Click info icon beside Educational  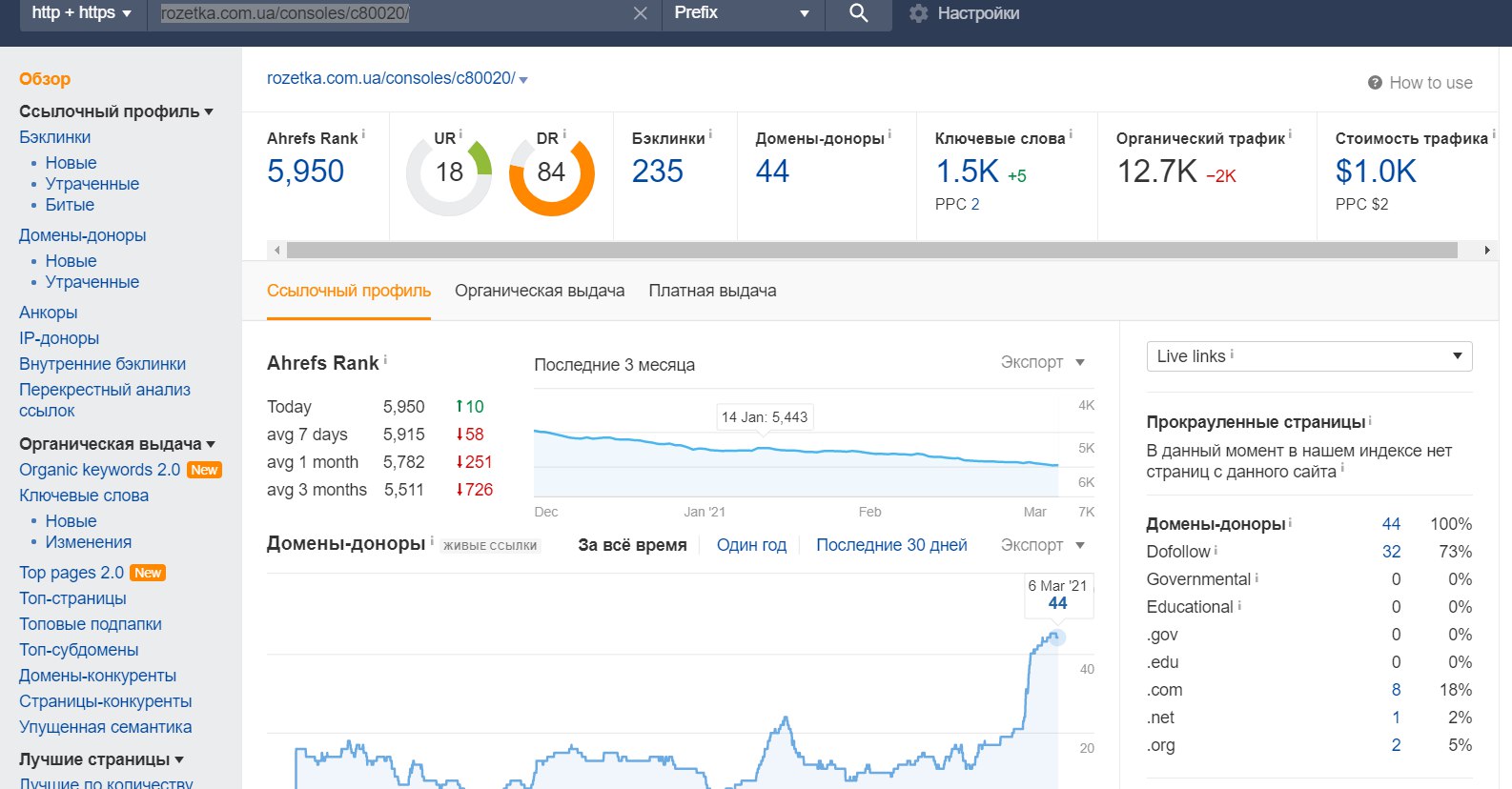pyautogui.click(x=1239, y=605)
